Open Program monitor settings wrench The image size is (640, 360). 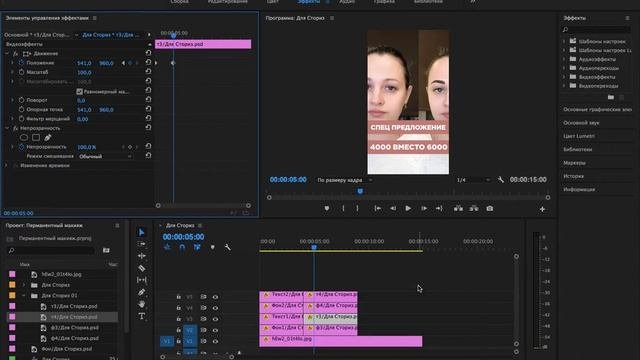[x=501, y=180]
